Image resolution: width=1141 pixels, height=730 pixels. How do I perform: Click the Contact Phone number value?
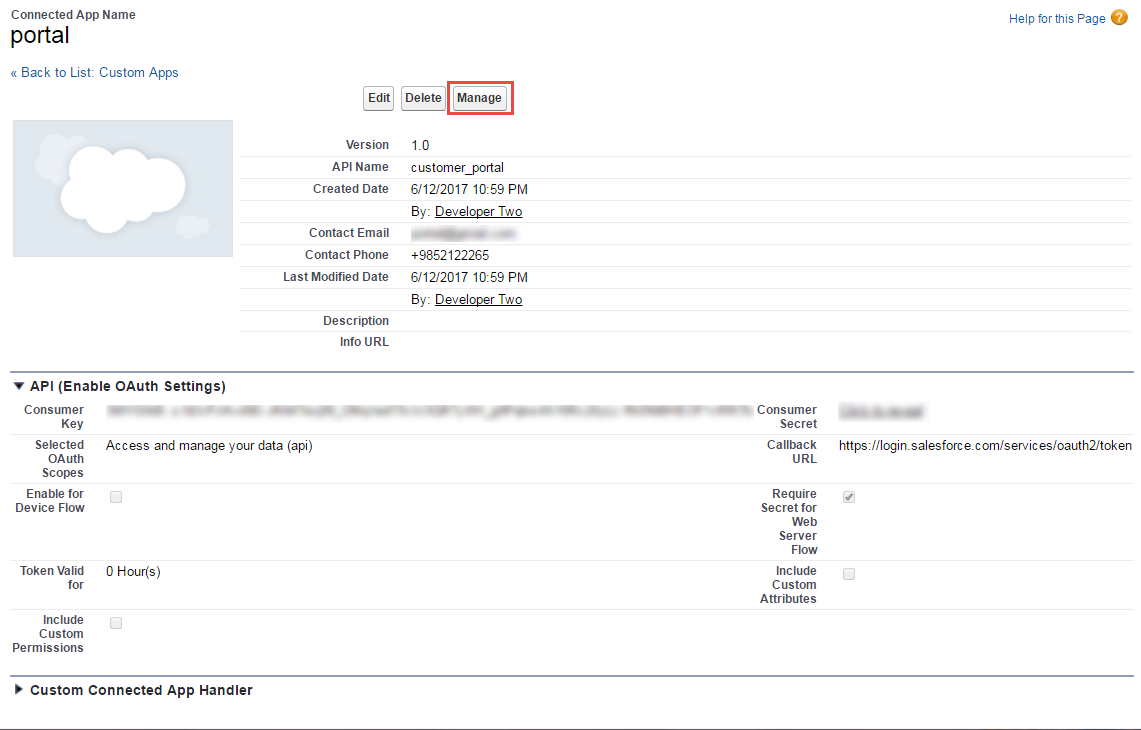point(450,255)
